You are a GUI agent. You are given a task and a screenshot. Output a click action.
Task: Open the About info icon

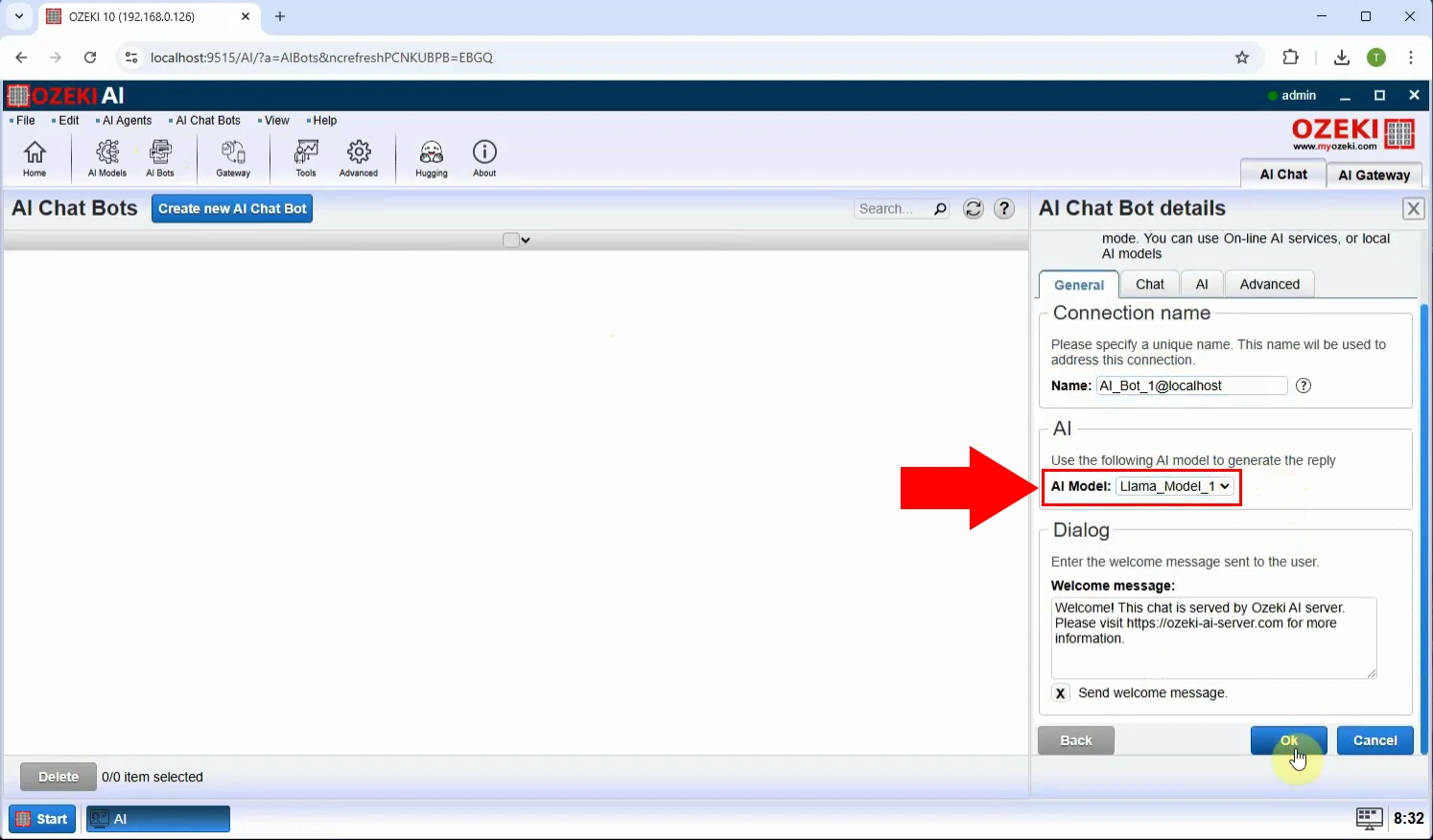484,158
